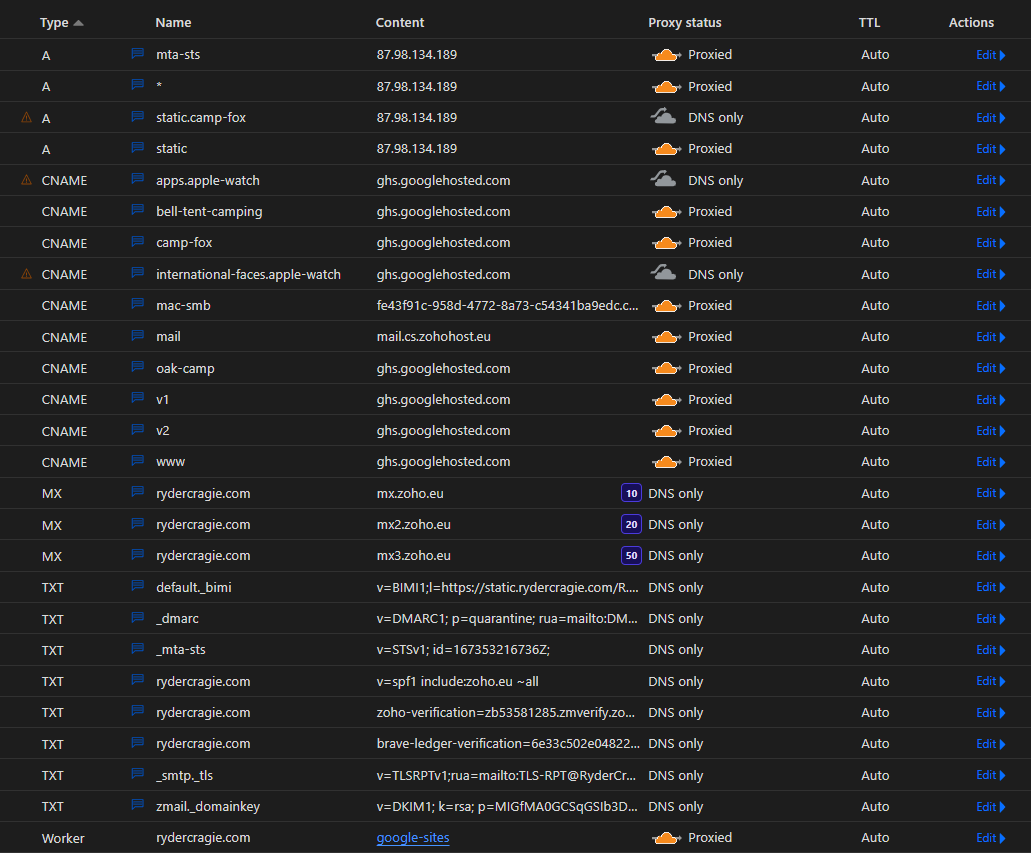Click priority 20 badge on mx2.zoho.eu
The image size is (1031, 853).
point(631,524)
